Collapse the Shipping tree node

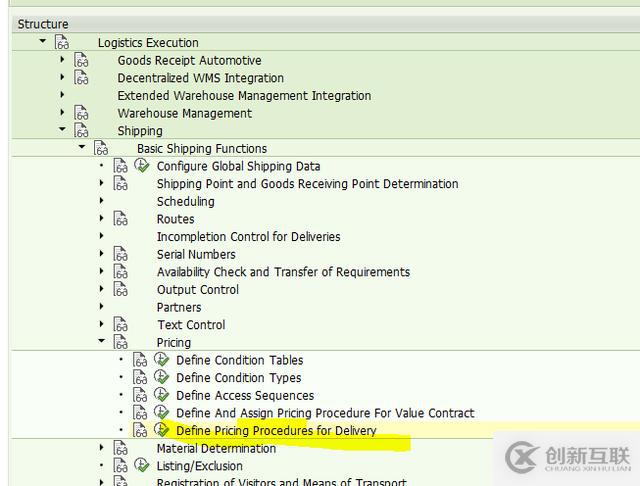point(62,130)
